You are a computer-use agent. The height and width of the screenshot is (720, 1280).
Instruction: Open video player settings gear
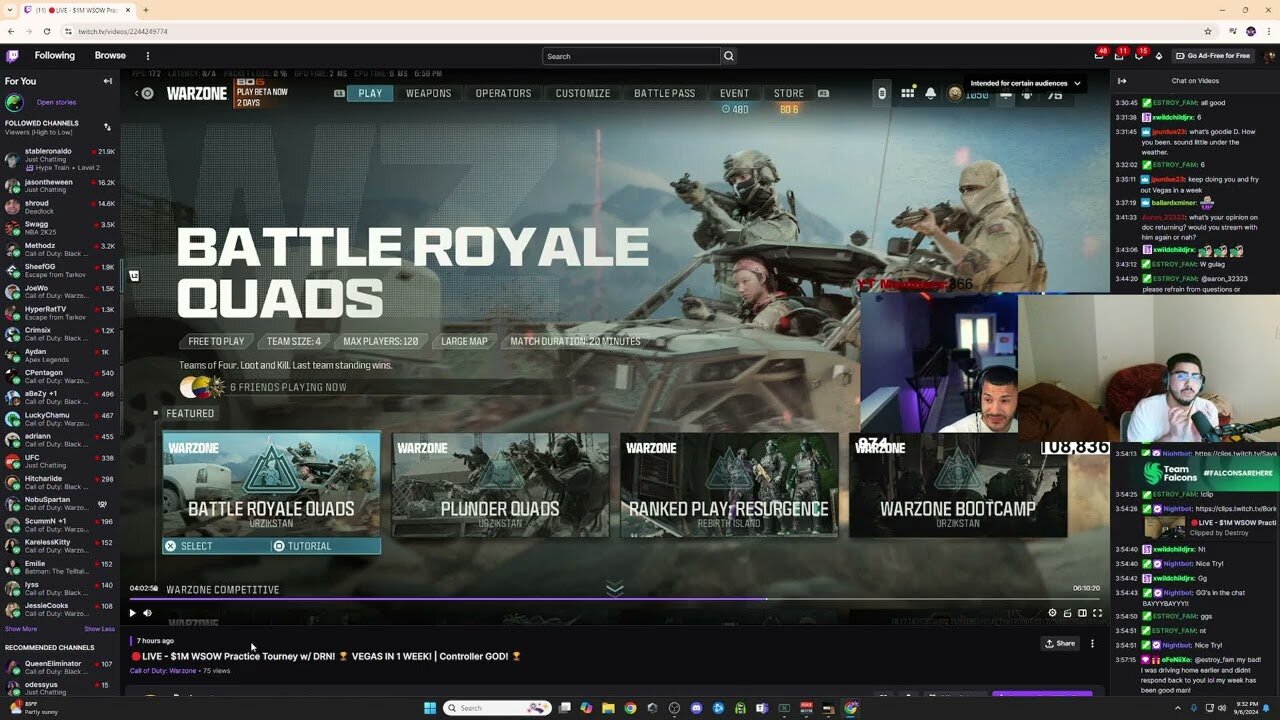click(x=1052, y=613)
